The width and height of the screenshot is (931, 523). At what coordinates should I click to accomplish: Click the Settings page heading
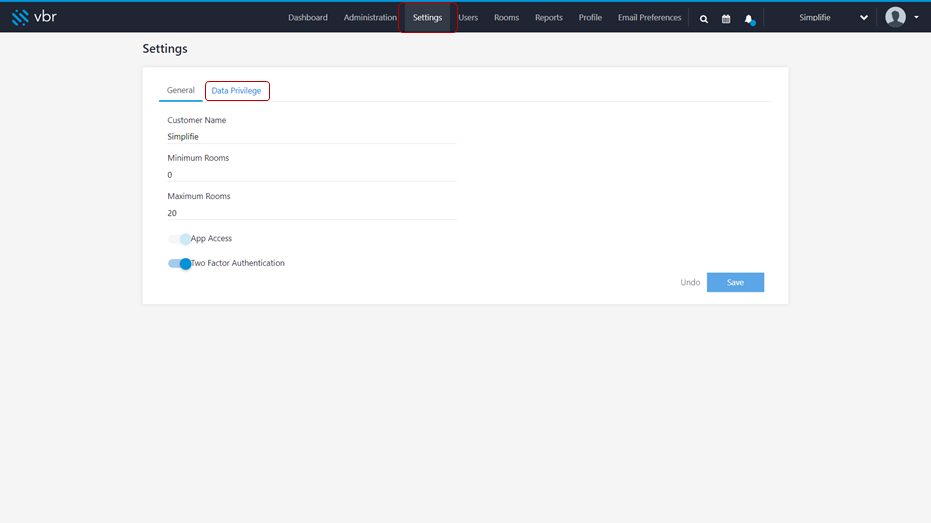(165, 49)
